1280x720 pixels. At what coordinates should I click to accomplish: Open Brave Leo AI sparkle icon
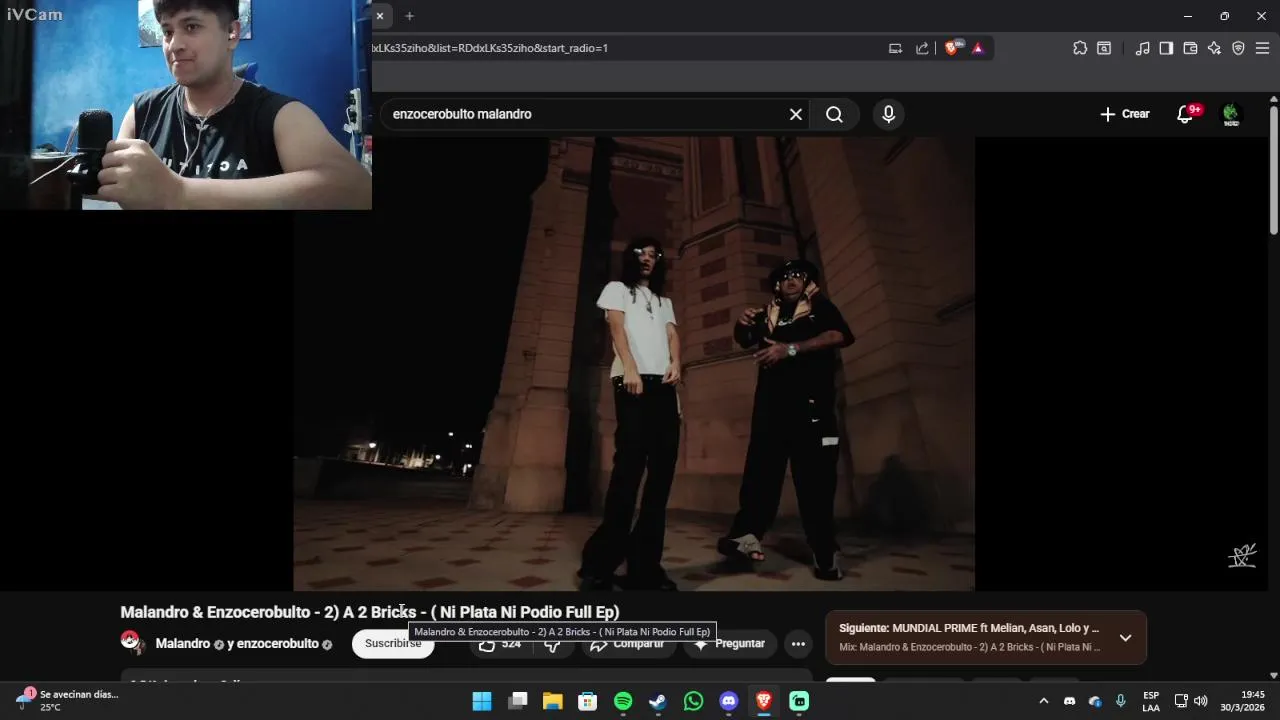[1214, 48]
